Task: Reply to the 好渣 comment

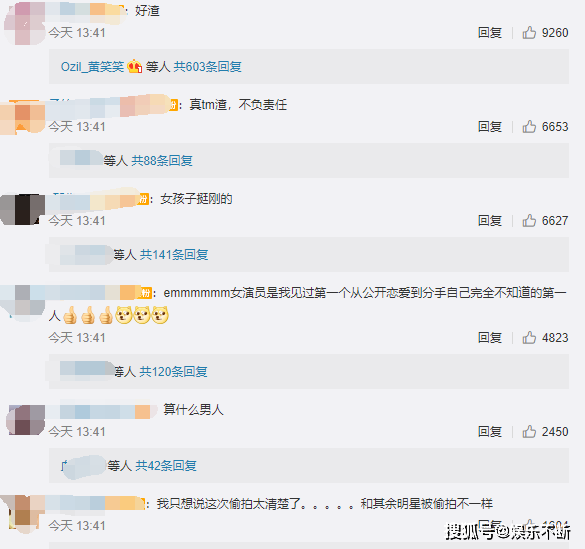Action: pos(489,33)
